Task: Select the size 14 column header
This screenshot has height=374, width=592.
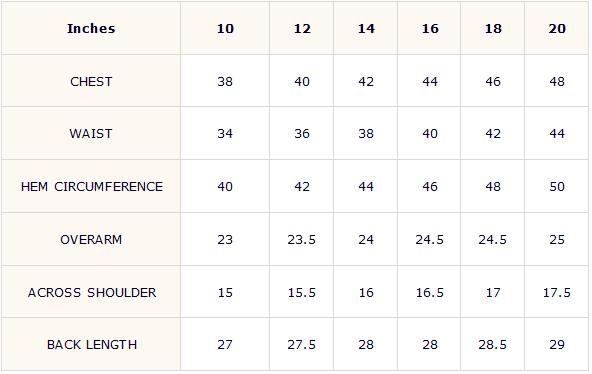Action: click(x=366, y=29)
